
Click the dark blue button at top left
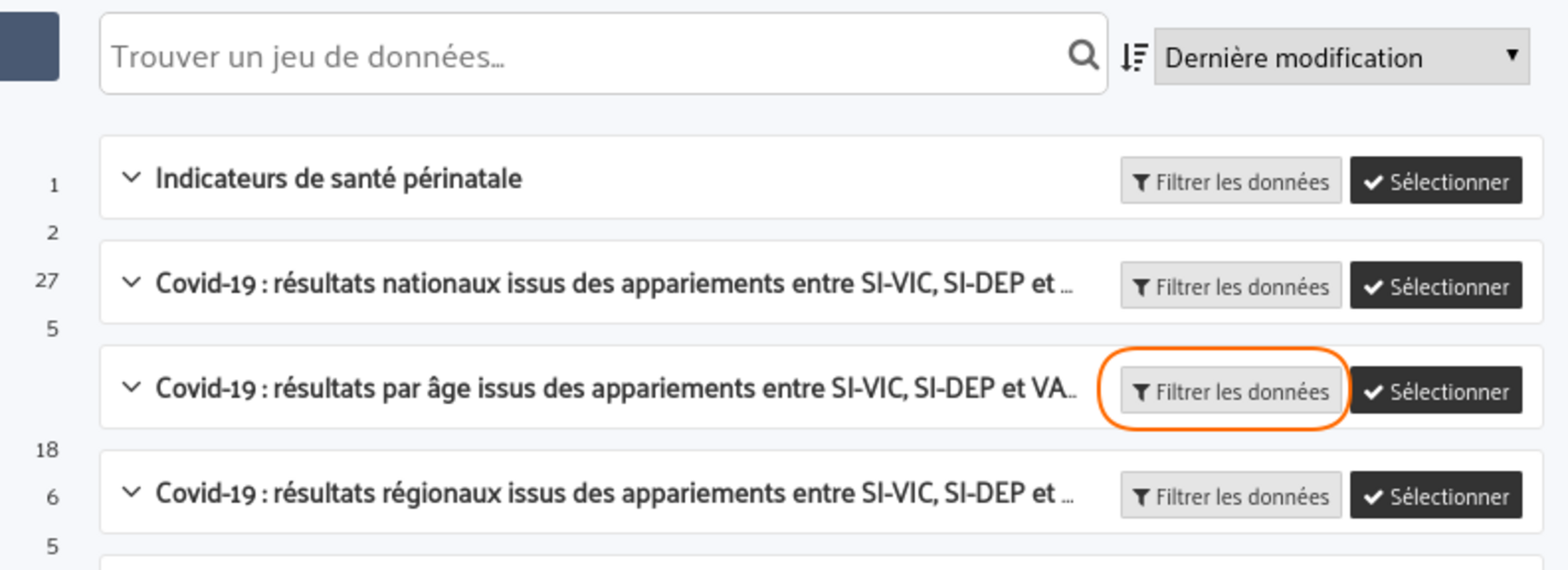coord(29,46)
